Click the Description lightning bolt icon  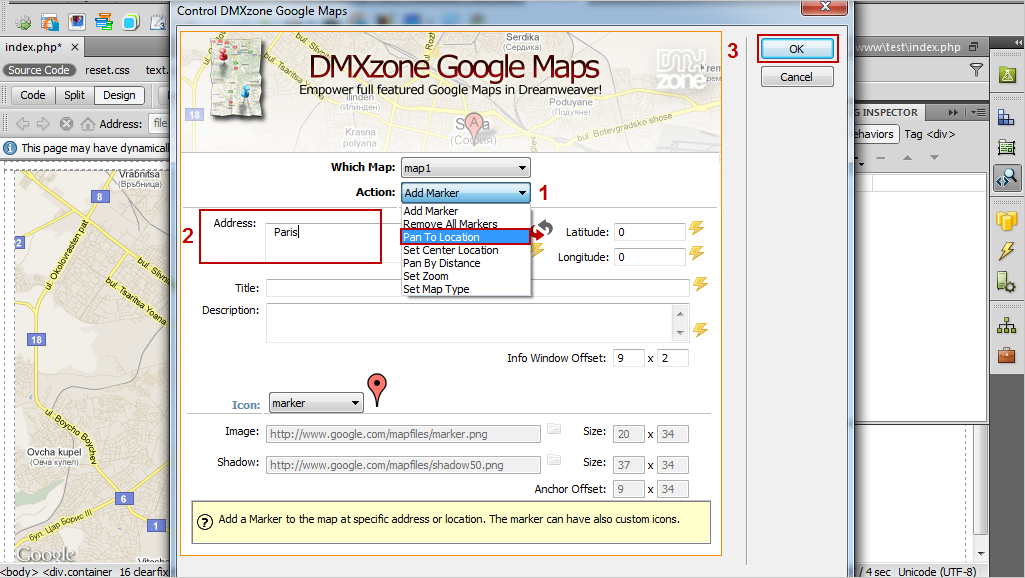tap(700, 330)
